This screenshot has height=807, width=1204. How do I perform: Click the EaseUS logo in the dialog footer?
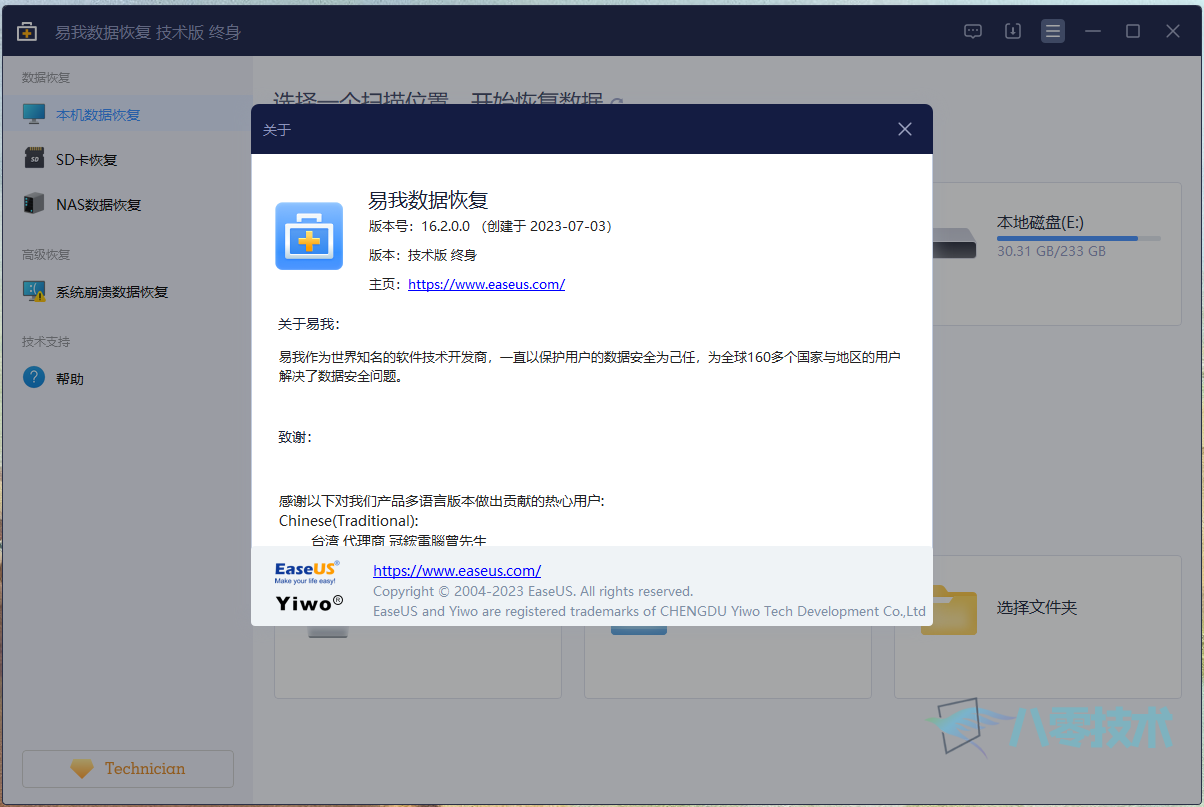(307, 572)
